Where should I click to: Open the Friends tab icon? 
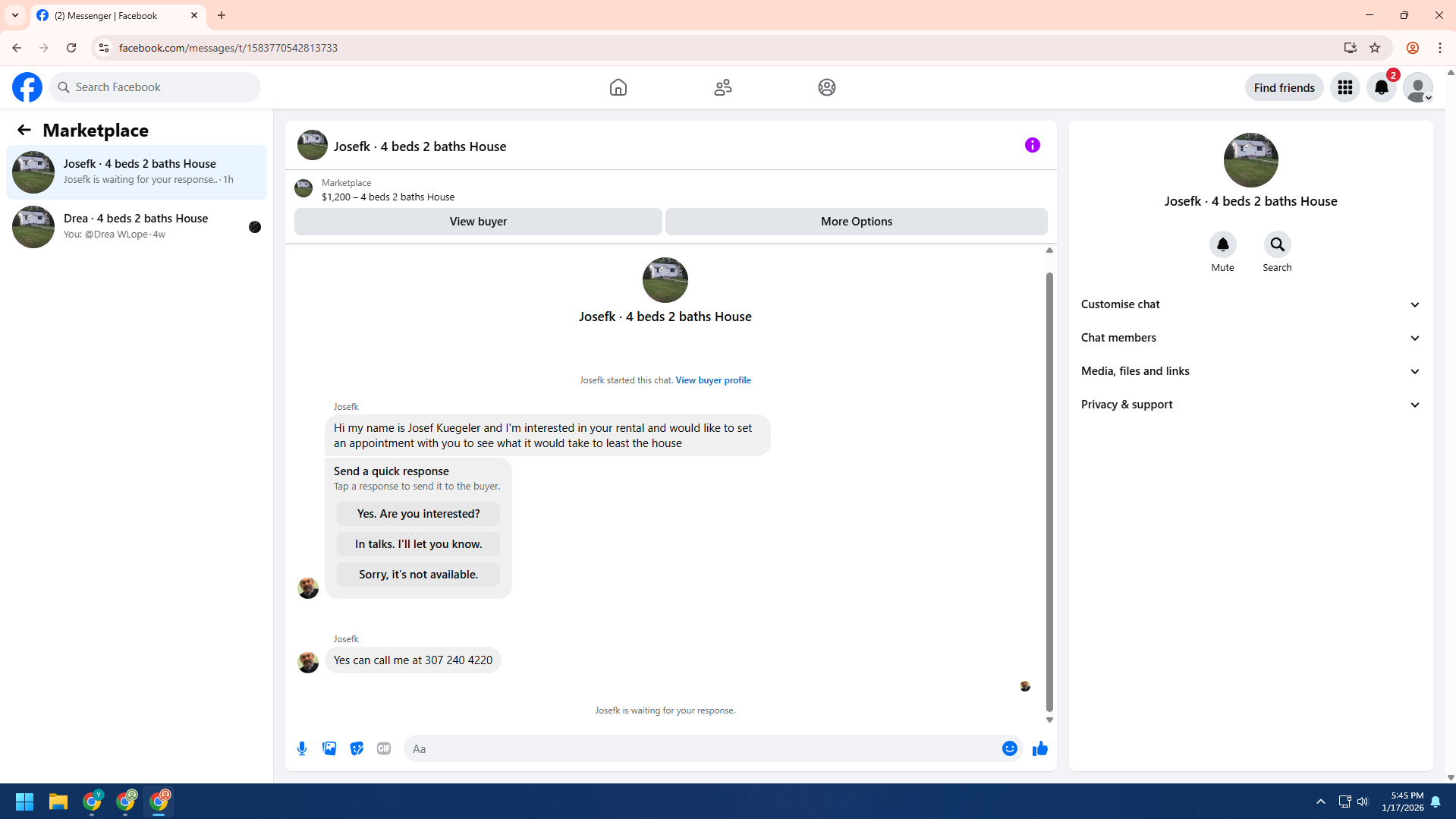723,87
